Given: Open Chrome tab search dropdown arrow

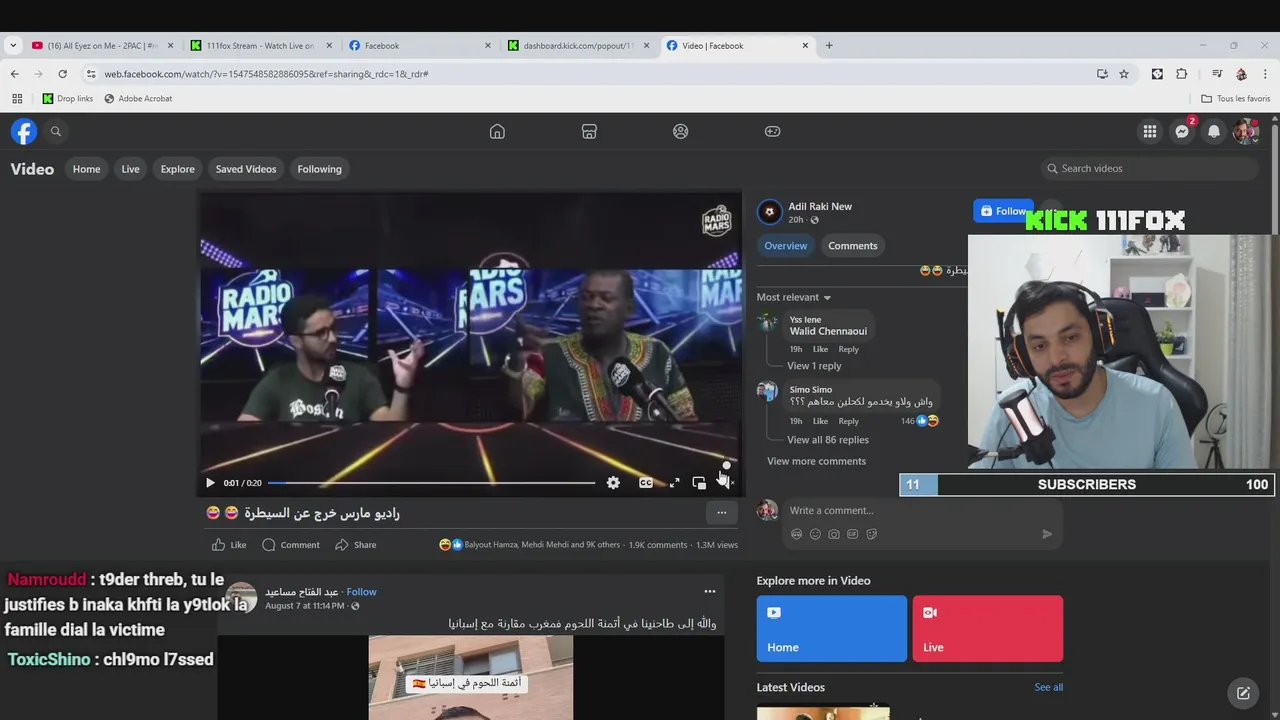Looking at the screenshot, I should click(x=13, y=45).
